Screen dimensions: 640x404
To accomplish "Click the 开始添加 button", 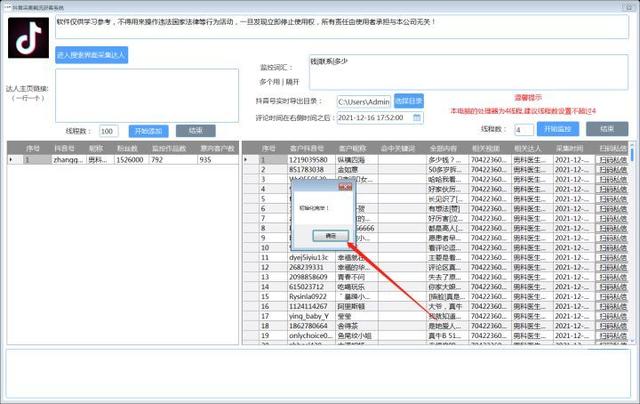I will [x=149, y=131].
